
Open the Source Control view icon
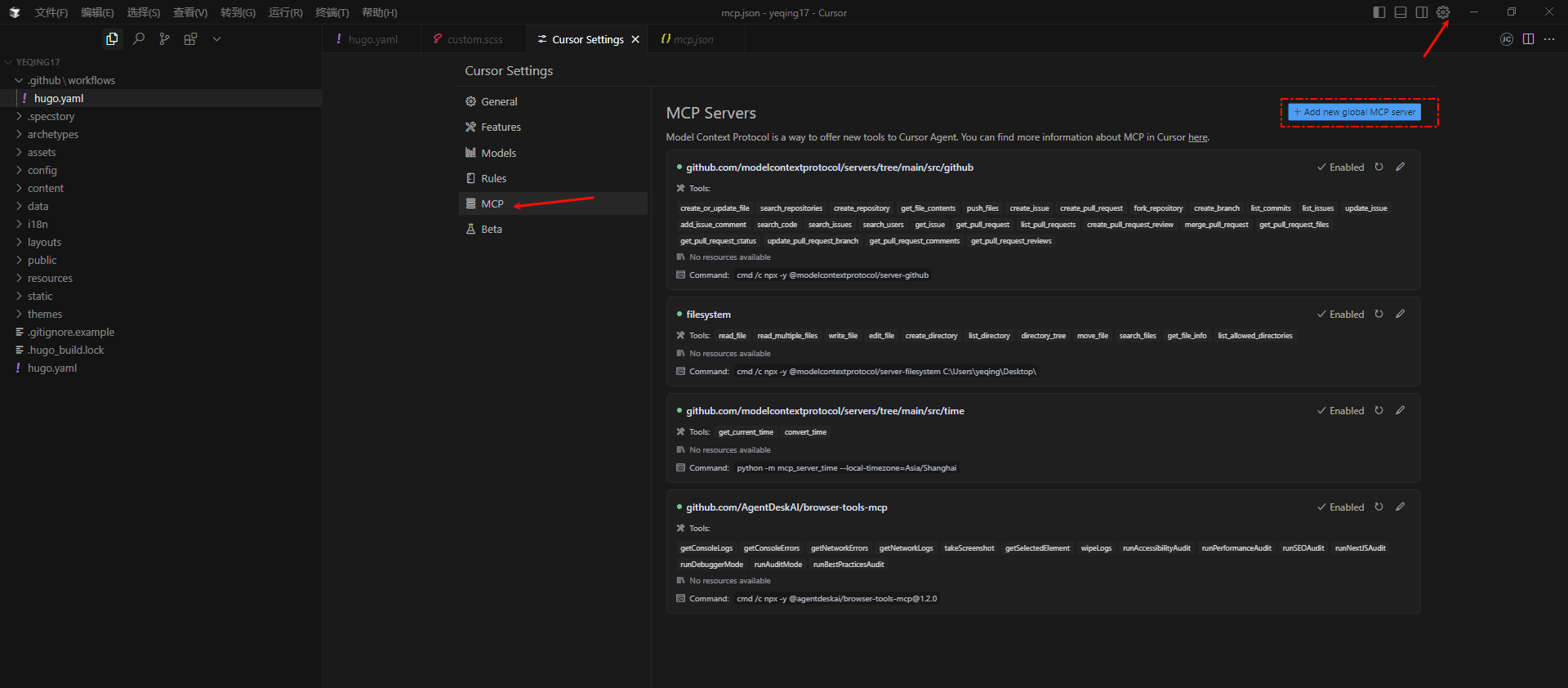coord(165,39)
